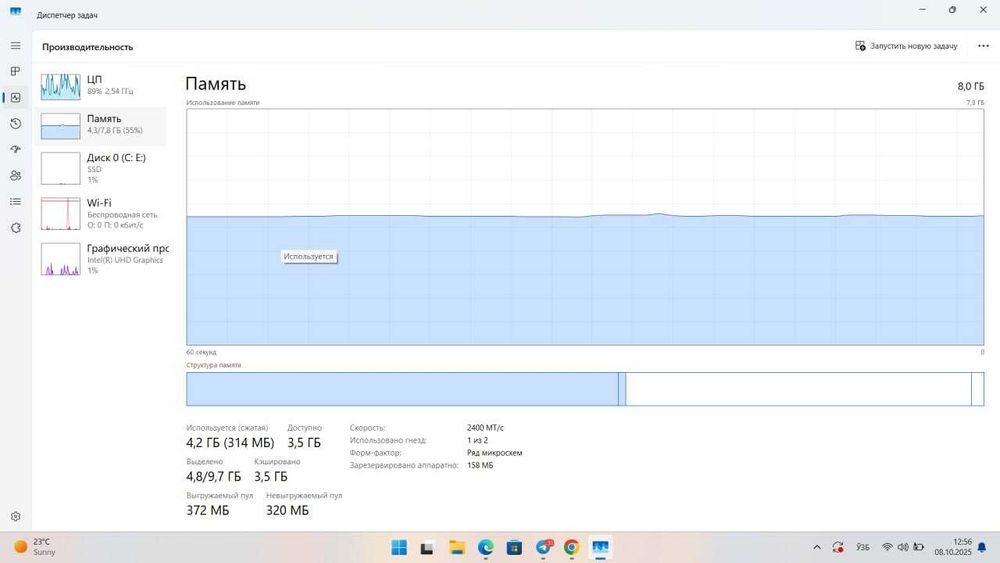Click the '4,2 ГБ (314 МБ)' in-use value
Viewport: 1000px width, 563px height.
pos(230,442)
